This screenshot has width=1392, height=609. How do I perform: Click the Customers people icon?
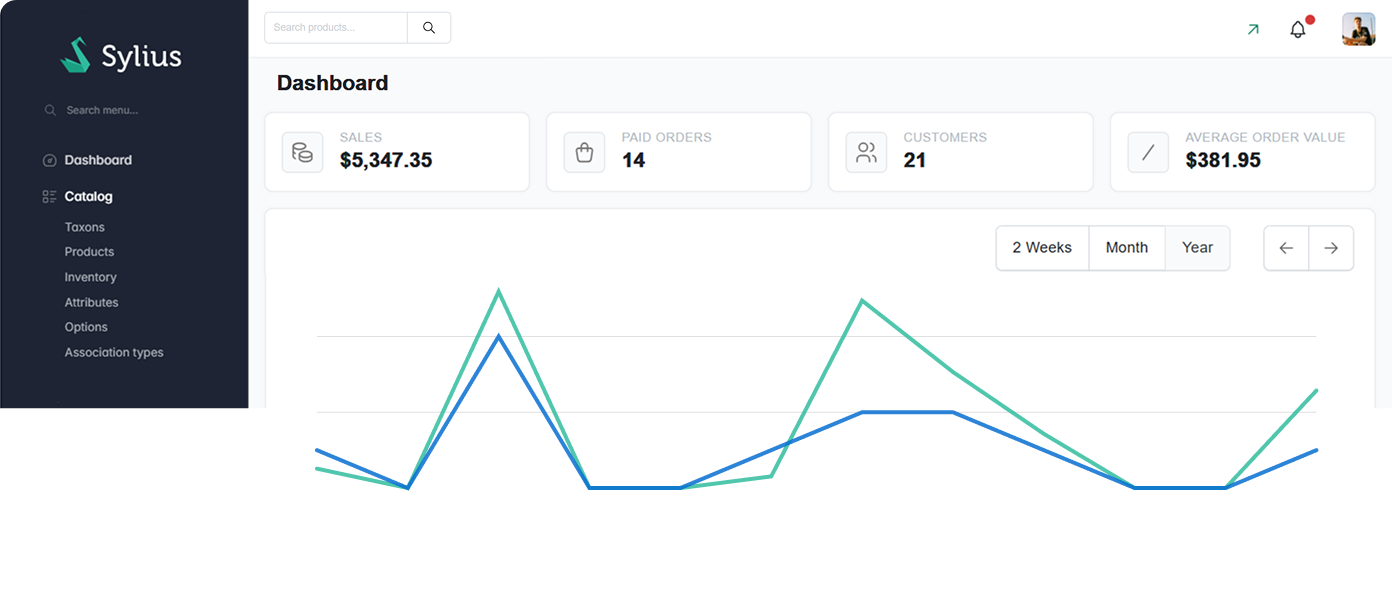[x=866, y=151]
